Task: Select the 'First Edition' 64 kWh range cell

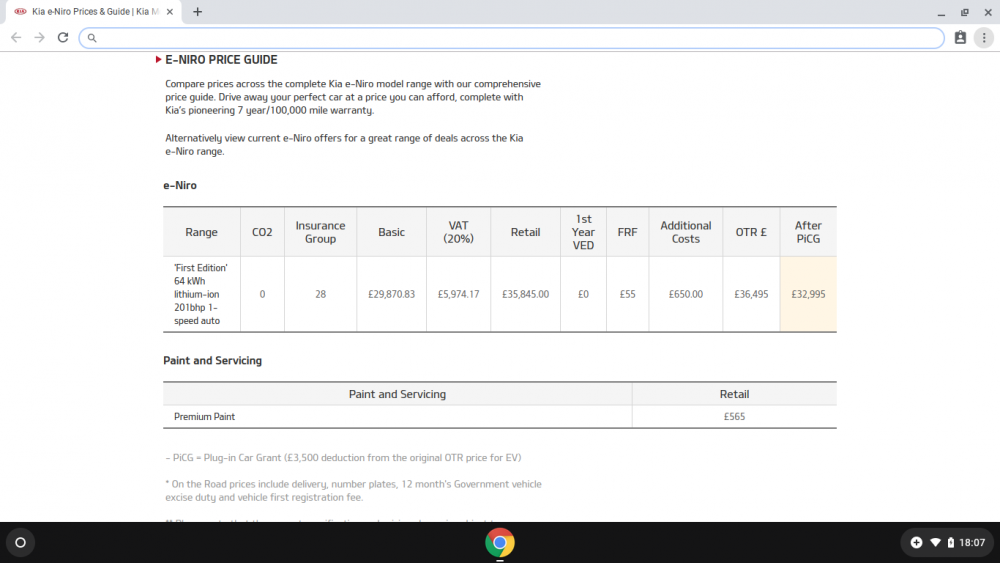Action: point(202,294)
